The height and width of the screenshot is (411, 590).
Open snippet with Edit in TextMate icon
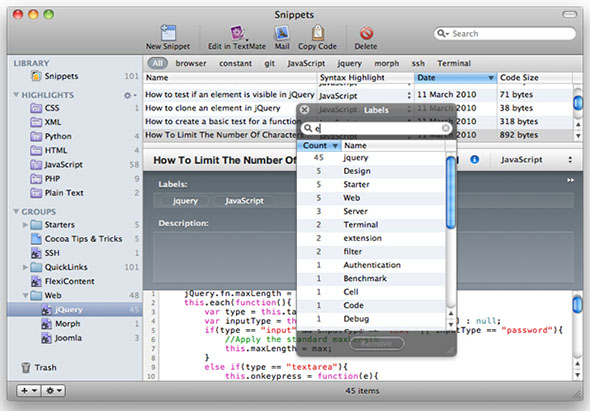(237, 33)
